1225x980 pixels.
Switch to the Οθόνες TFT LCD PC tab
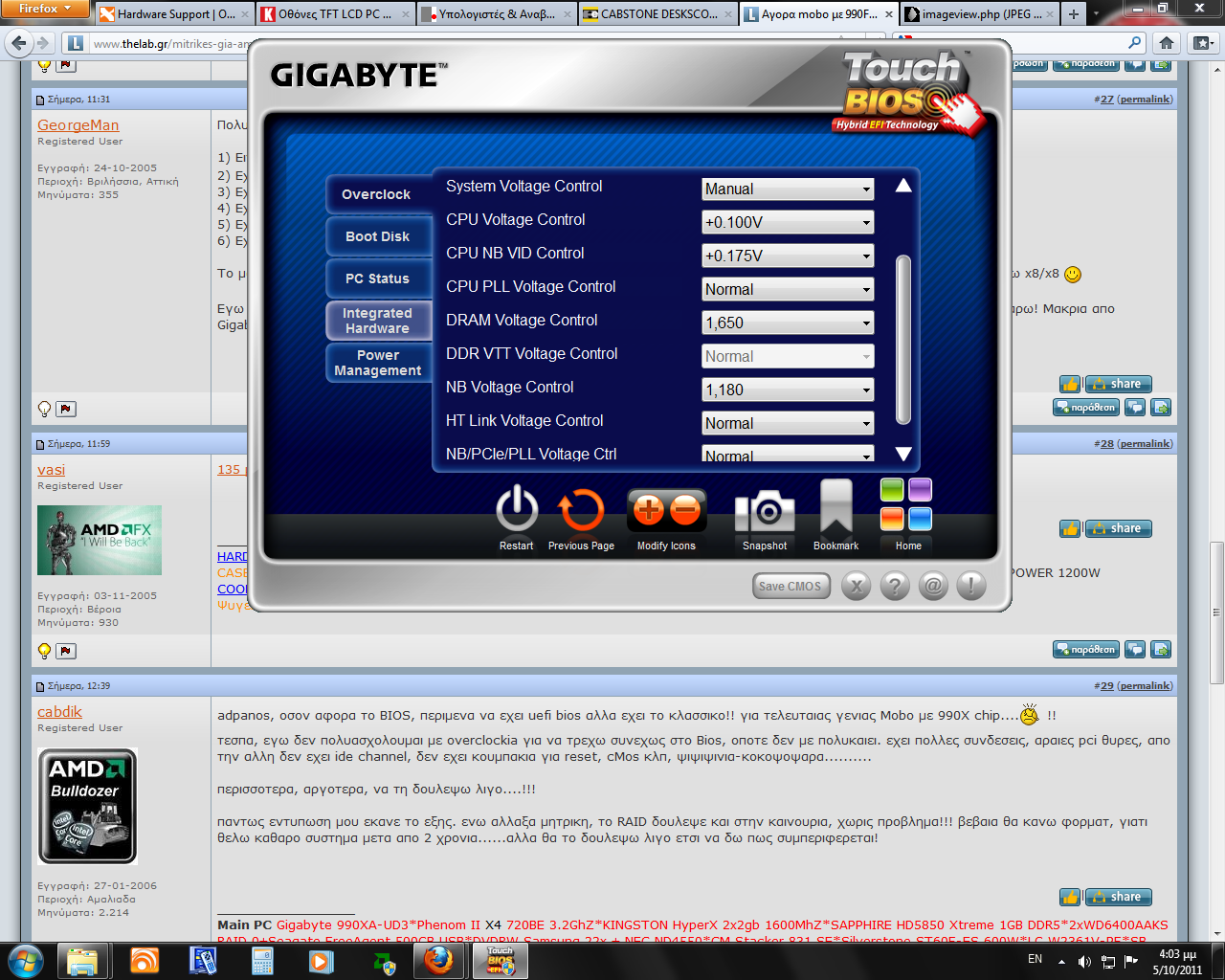335,14
